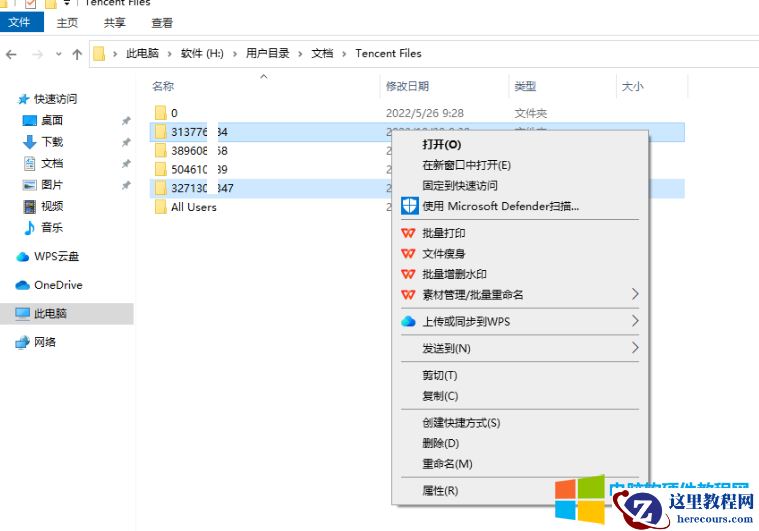Click the OneDrive cloud icon
This screenshot has width=759, height=531.
pyautogui.click(x=22, y=285)
